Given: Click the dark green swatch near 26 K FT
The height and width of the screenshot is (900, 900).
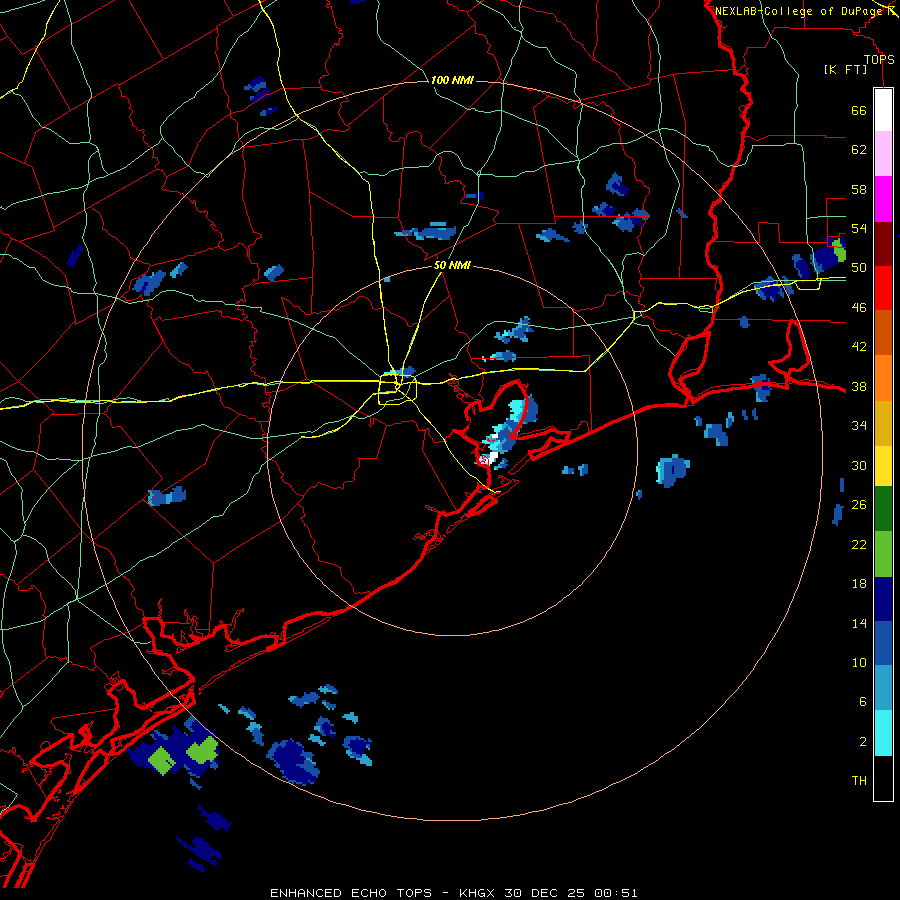Looking at the screenshot, I should pos(883,509).
